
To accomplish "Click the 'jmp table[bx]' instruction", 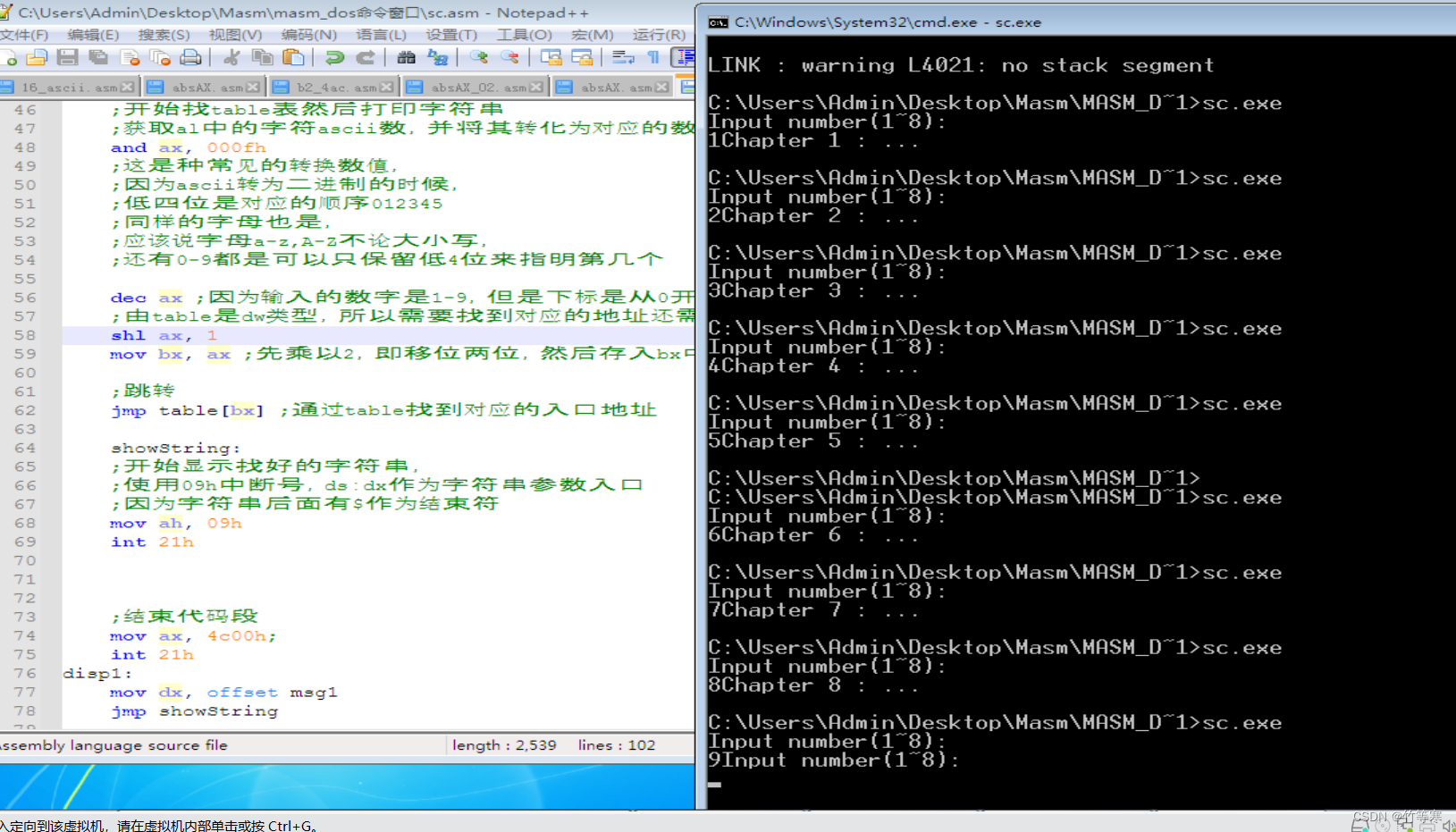I will point(188,410).
